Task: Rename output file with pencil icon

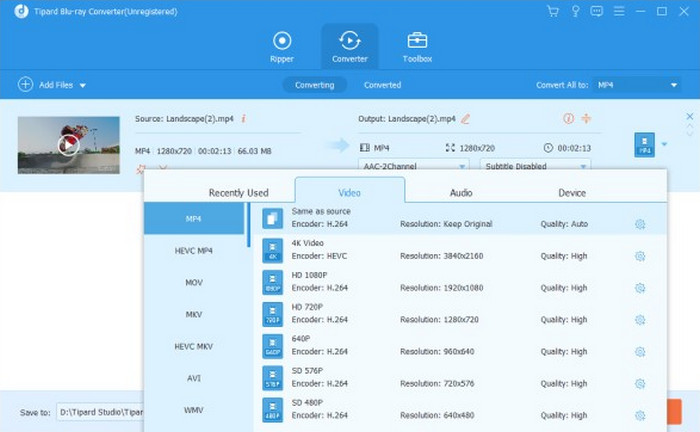Action: pyautogui.click(x=466, y=119)
